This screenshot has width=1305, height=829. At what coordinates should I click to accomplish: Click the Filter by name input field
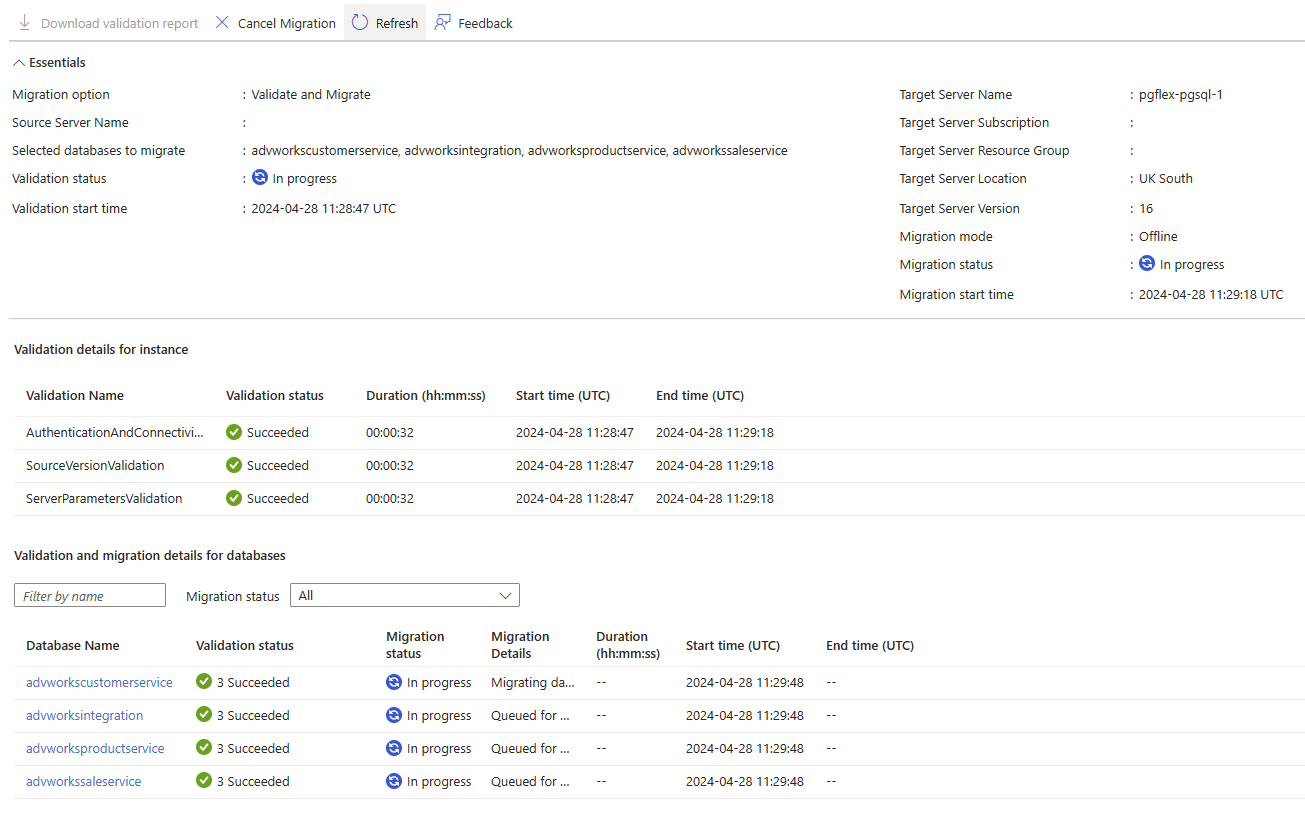89,594
